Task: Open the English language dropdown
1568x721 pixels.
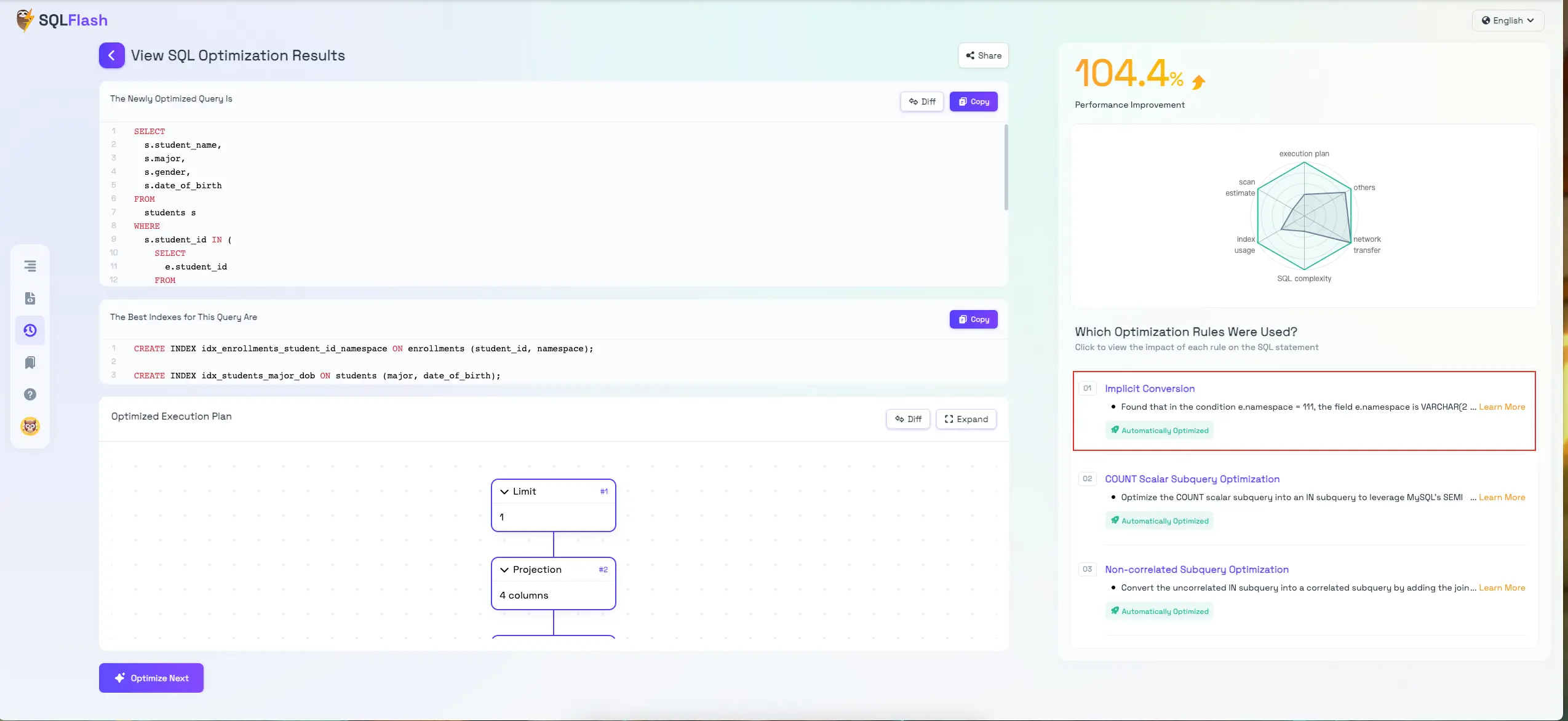Action: point(1507,20)
